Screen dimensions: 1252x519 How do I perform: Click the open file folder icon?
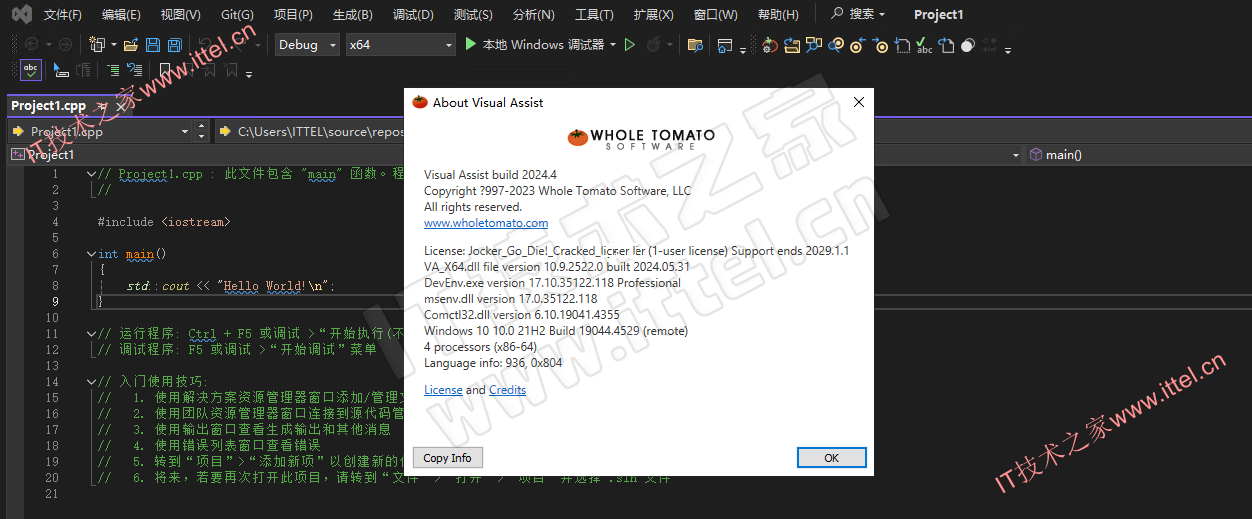click(x=132, y=44)
